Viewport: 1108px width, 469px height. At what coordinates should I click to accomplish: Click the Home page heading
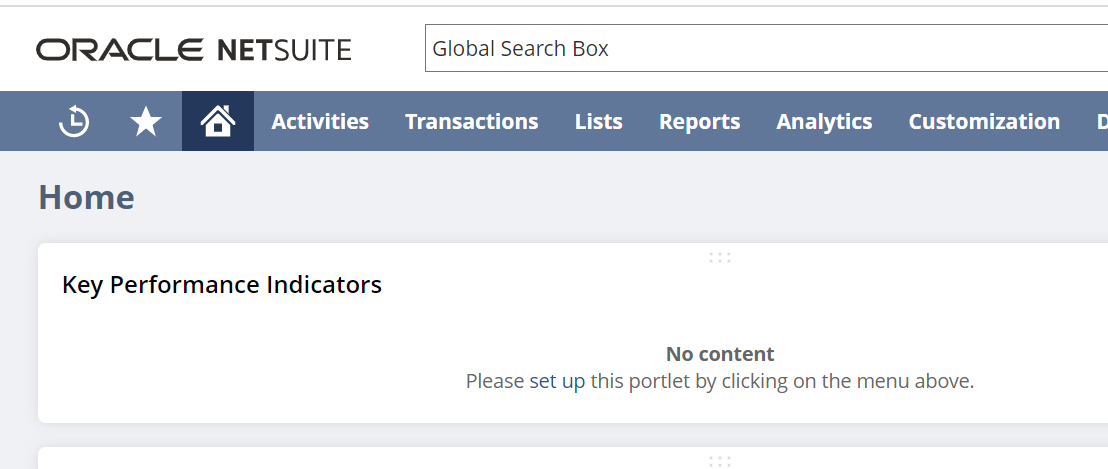pyautogui.click(x=86, y=197)
